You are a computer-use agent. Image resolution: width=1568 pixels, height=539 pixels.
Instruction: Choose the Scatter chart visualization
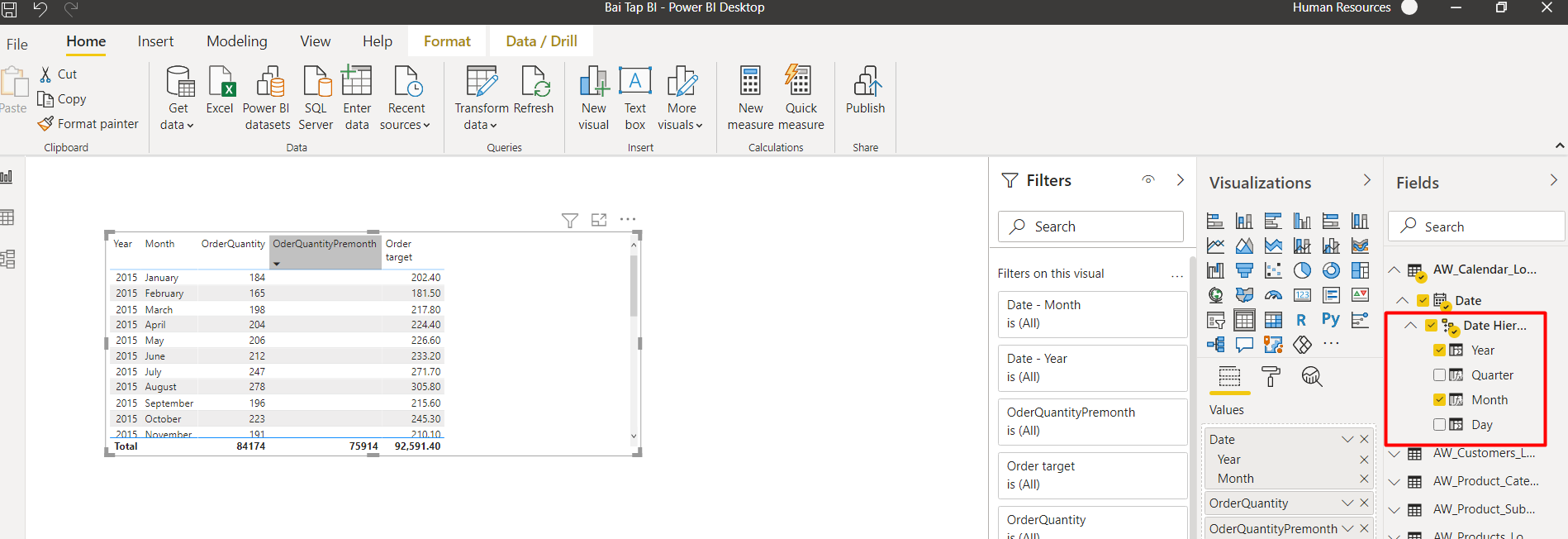1273,270
